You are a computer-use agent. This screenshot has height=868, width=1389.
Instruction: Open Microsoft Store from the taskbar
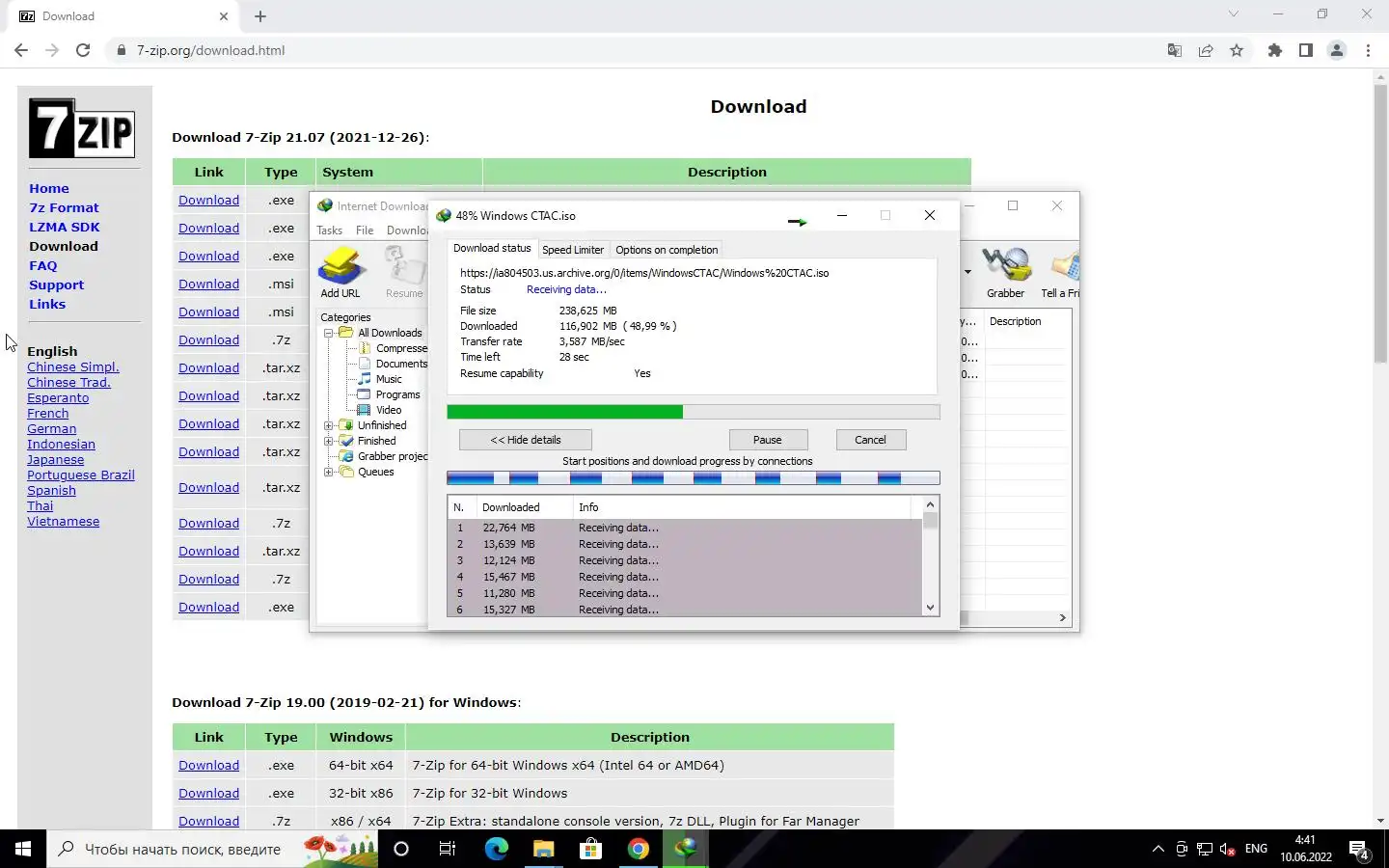pyautogui.click(x=590, y=849)
